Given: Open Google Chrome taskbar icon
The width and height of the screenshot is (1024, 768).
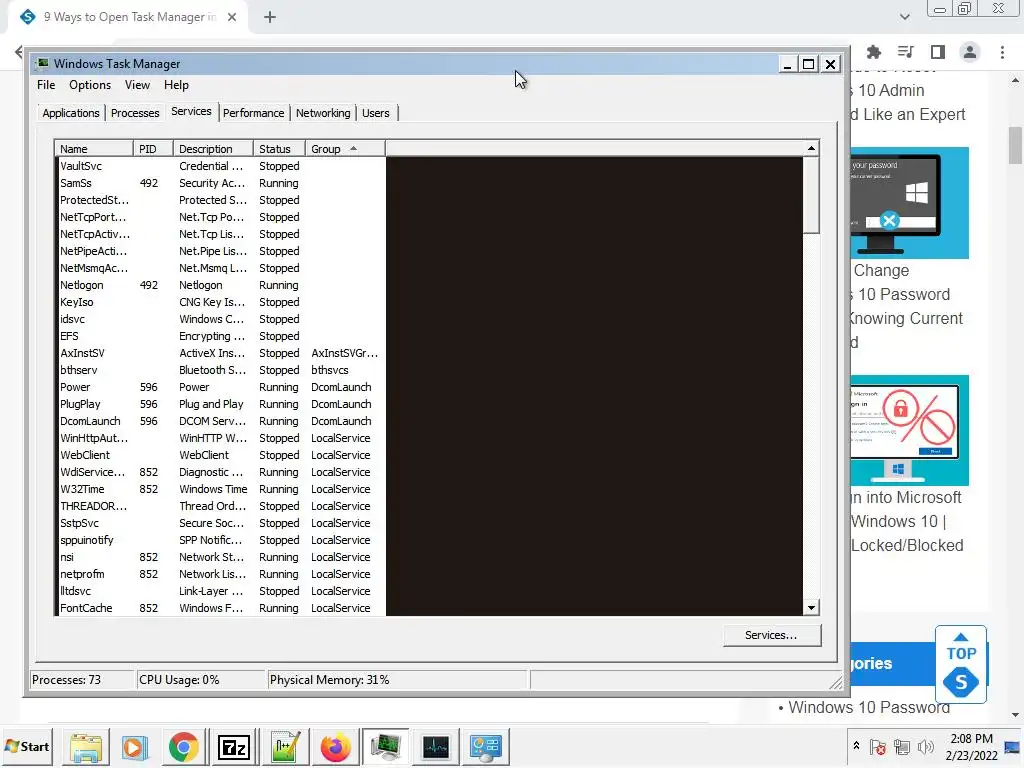Looking at the screenshot, I should point(184,747).
